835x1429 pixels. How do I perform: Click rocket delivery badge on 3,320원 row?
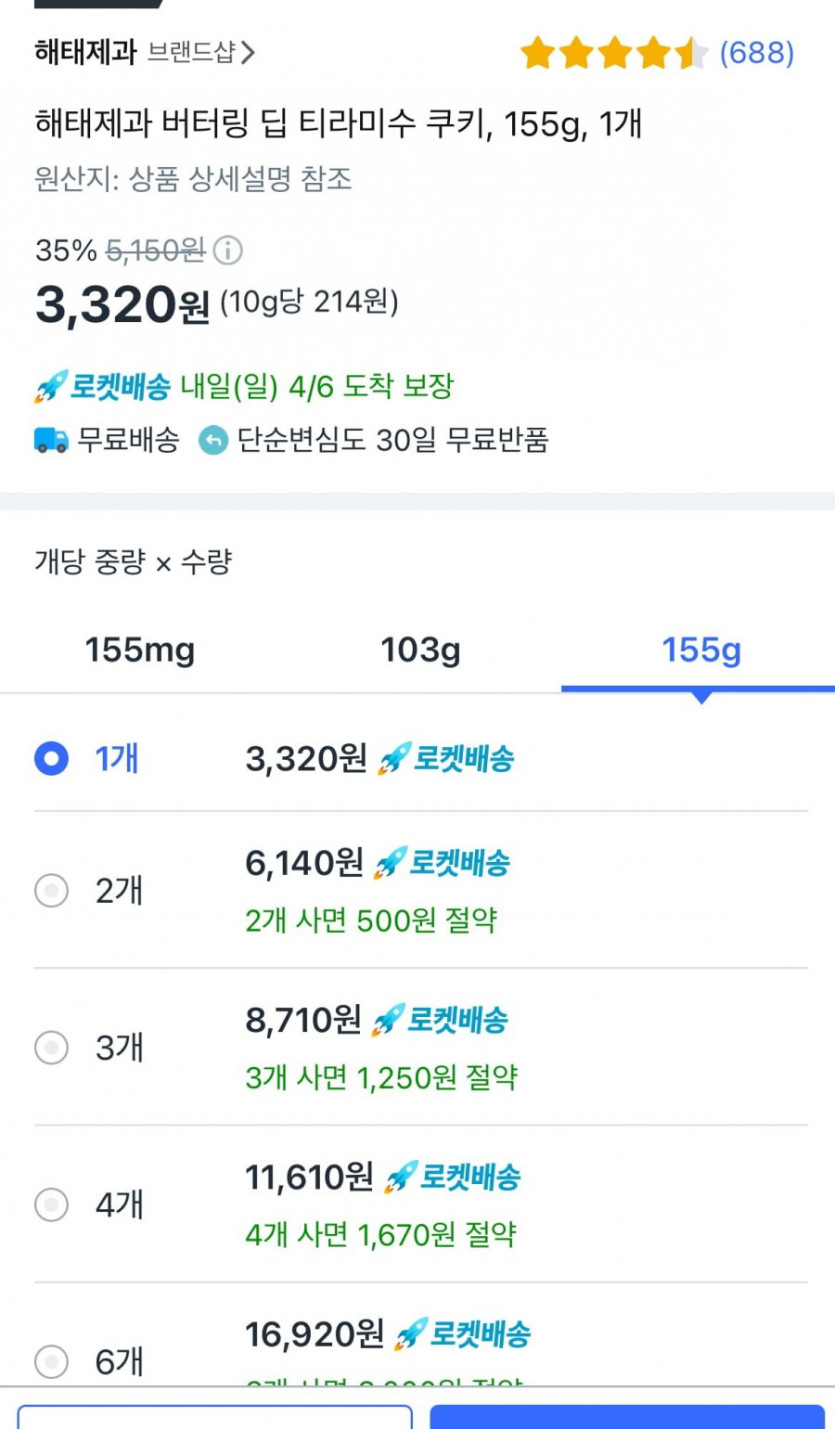[x=445, y=760]
